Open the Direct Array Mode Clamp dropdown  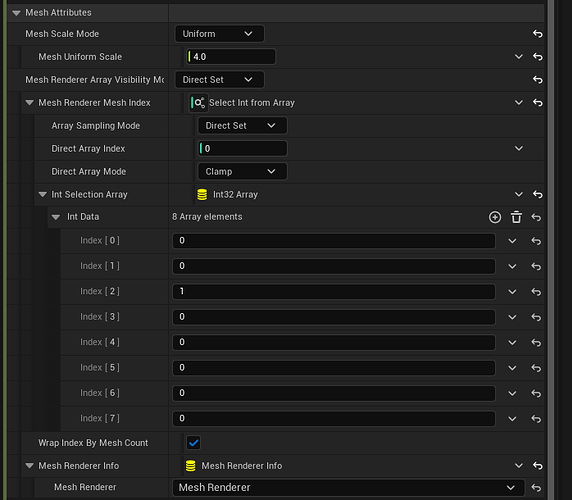242,172
